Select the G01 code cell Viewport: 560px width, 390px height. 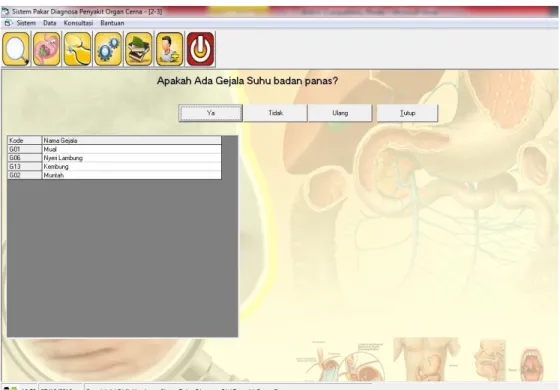[25, 149]
